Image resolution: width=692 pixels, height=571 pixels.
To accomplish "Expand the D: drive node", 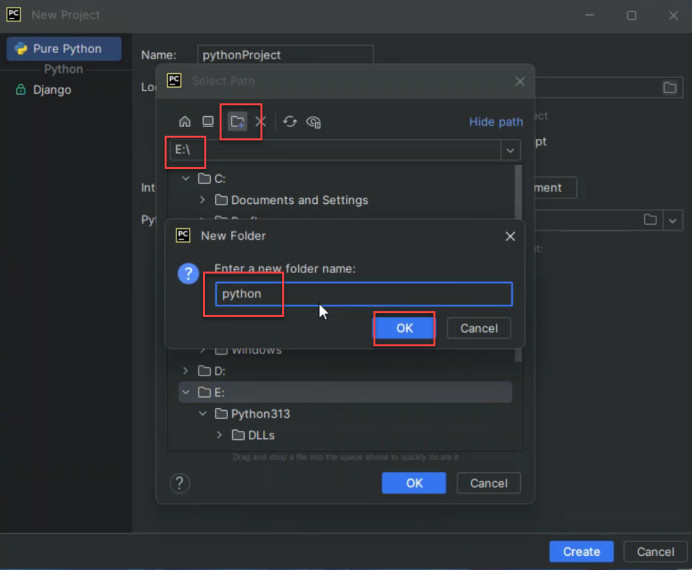I will pos(185,371).
